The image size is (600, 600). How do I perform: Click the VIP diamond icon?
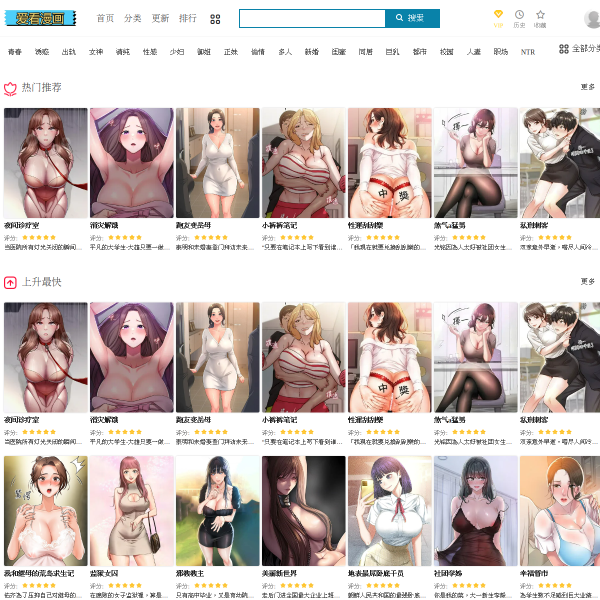498,15
